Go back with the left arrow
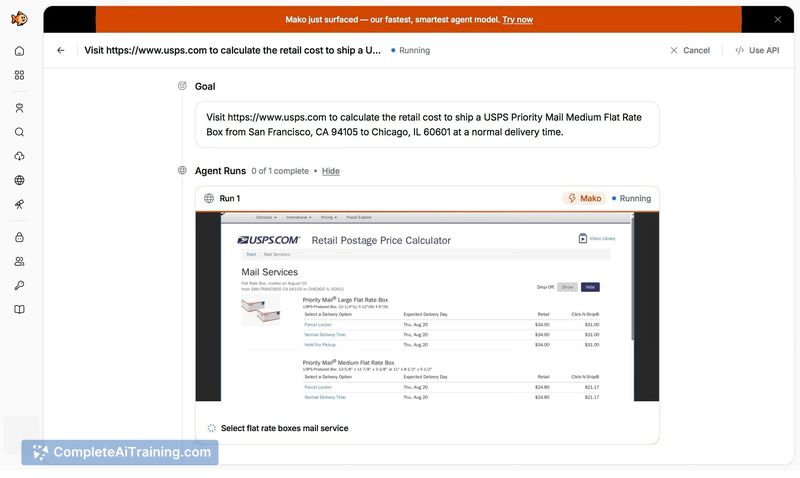Image resolution: width=800 pixels, height=478 pixels. pos(61,50)
